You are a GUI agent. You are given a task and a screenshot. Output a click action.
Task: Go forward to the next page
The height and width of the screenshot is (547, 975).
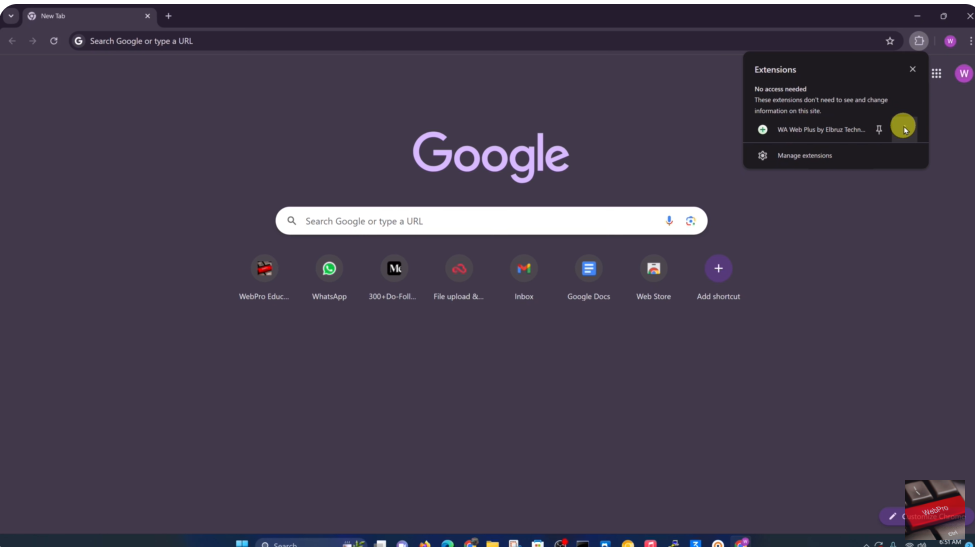click(x=33, y=41)
